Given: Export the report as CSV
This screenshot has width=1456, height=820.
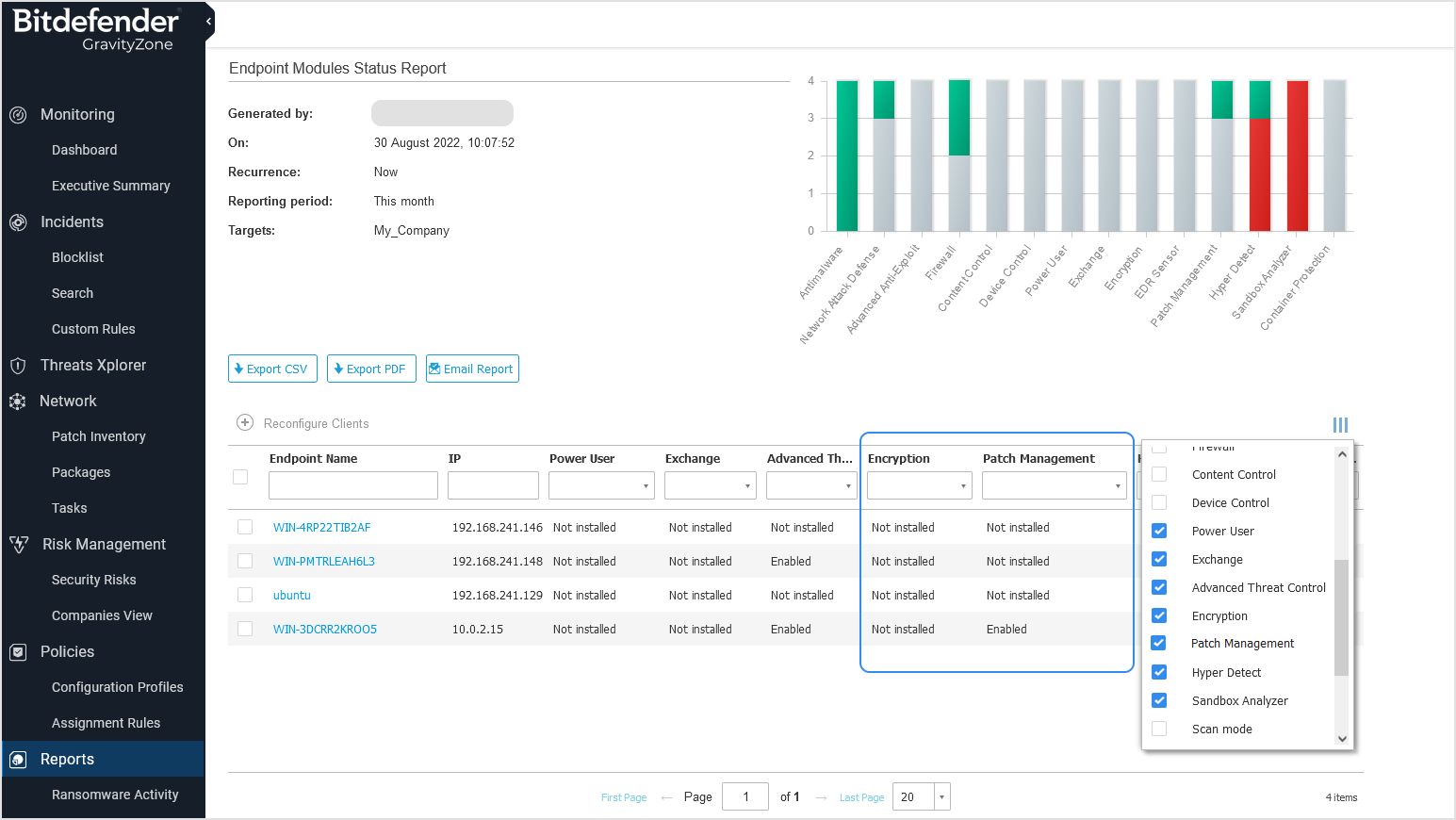Looking at the screenshot, I should point(272,369).
